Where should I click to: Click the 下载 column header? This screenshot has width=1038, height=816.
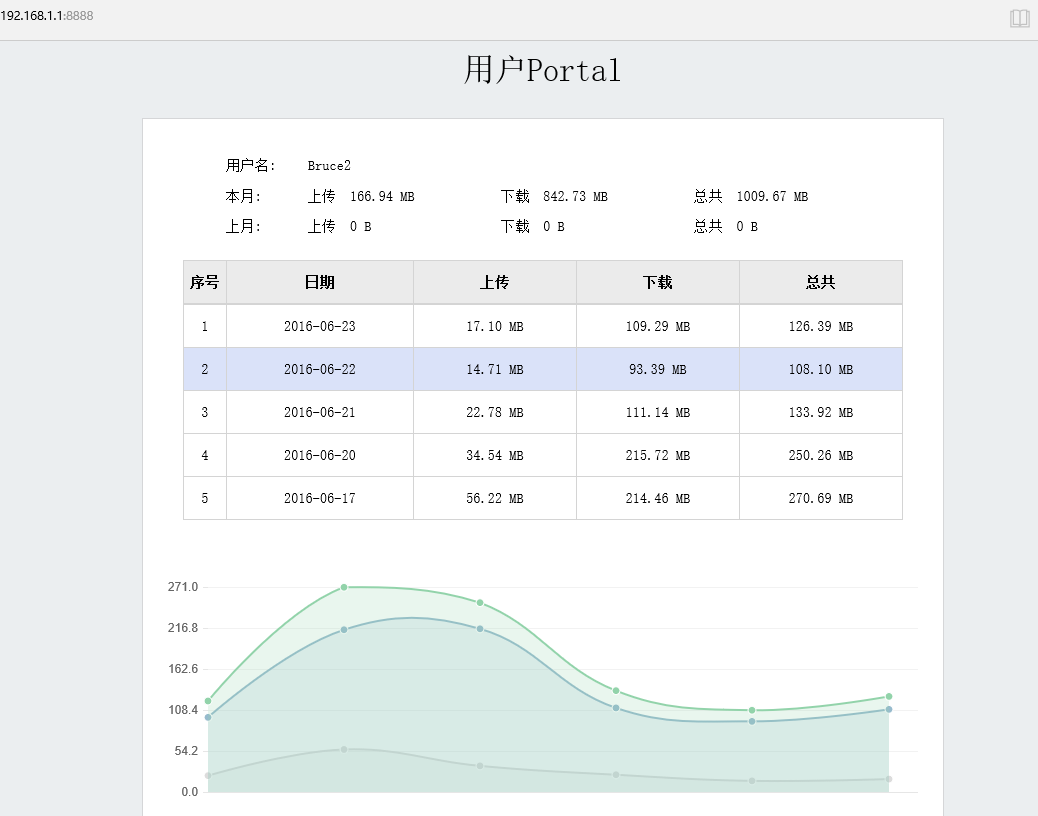click(657, 283)
